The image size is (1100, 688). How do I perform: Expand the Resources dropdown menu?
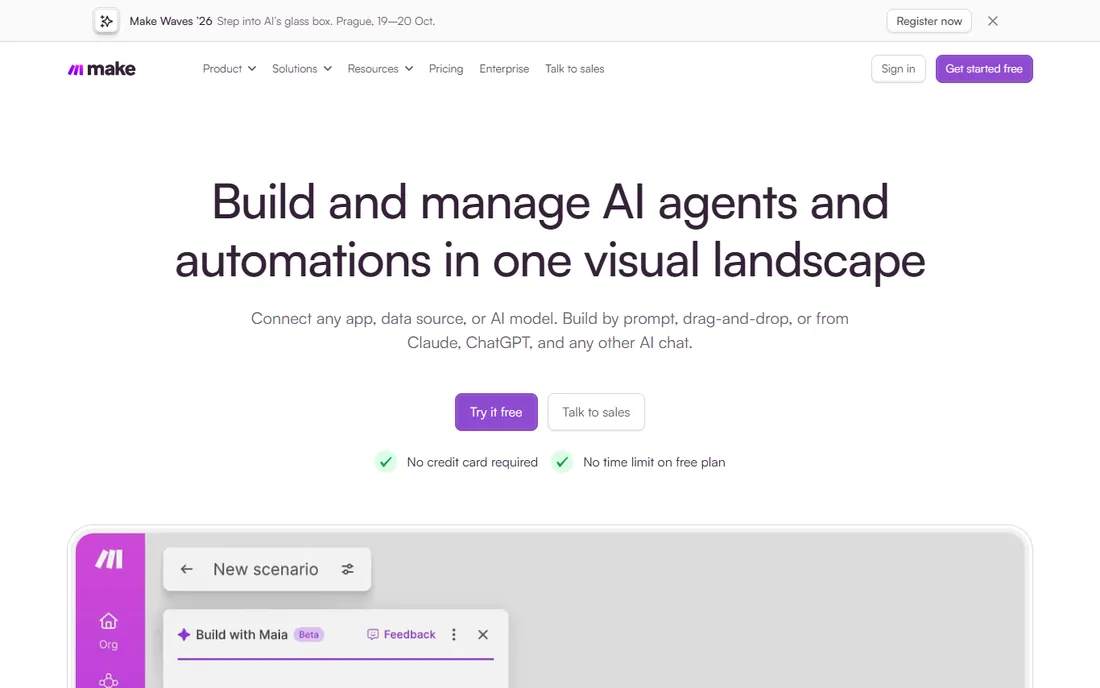(x=380, y=69)
